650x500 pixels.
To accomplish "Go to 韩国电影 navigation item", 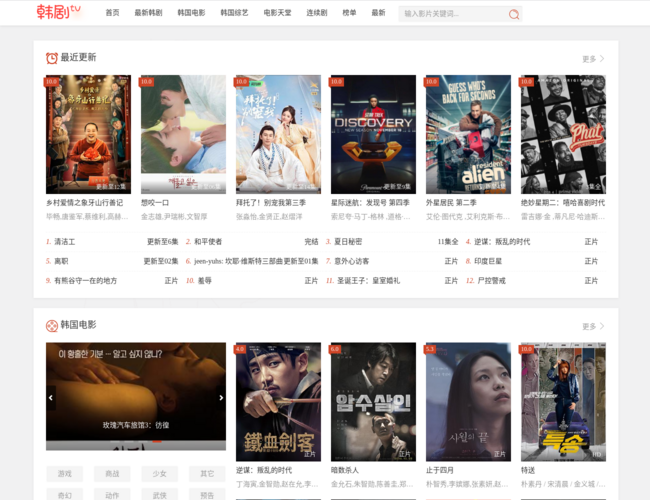I will pyautogui.click(x=192, y=13).
